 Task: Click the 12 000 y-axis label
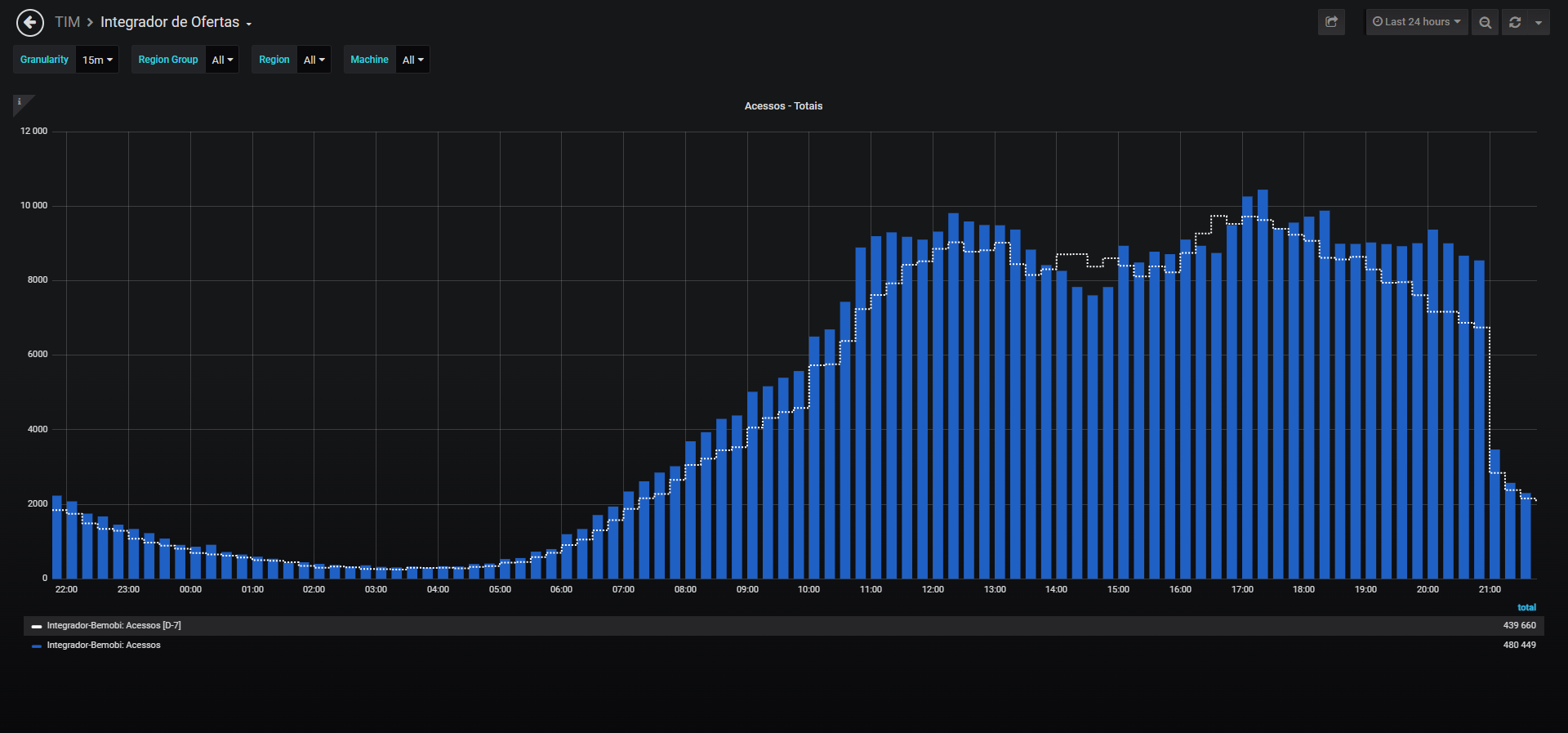click(x=33, y=132)
